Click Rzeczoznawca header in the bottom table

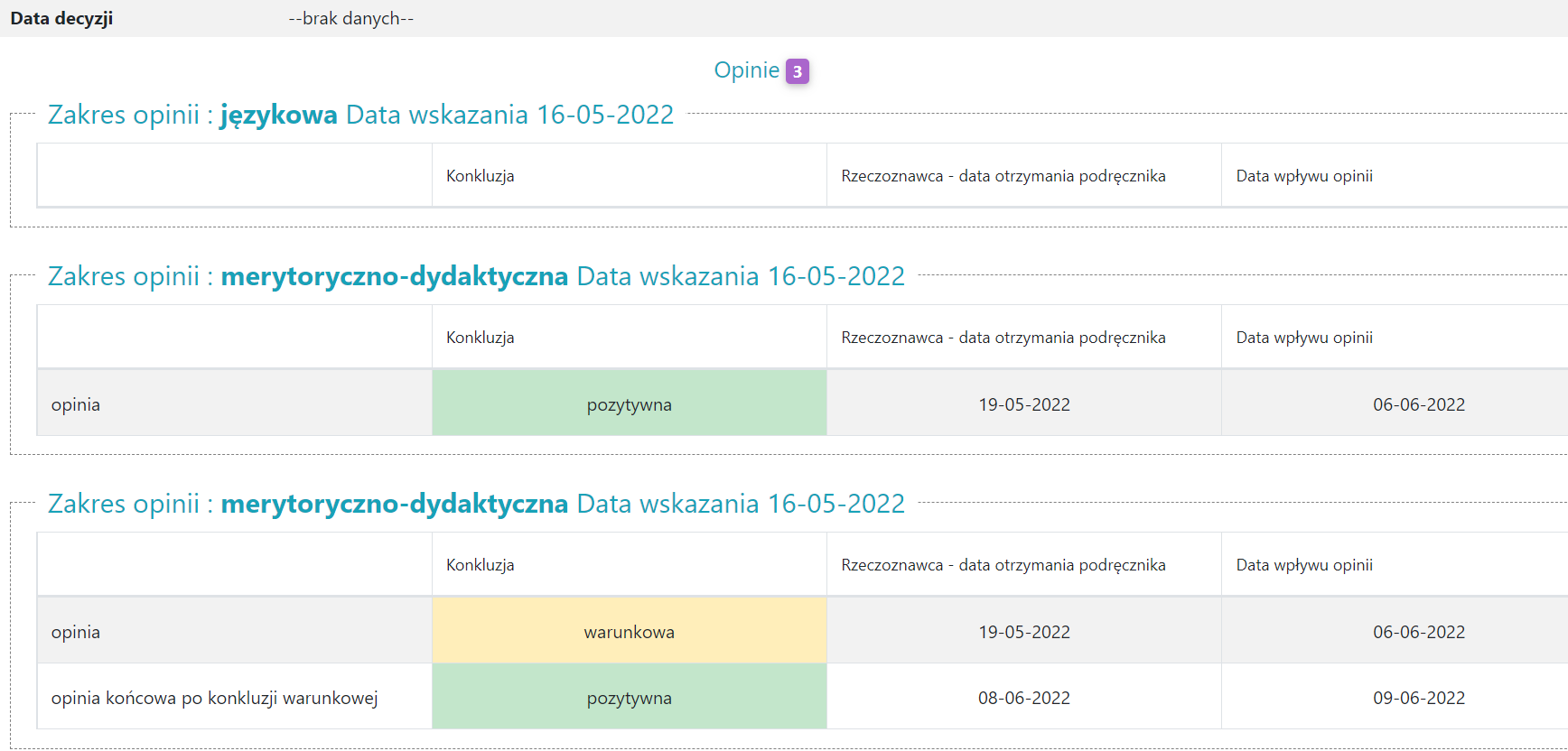click(x=1003, y=565)
